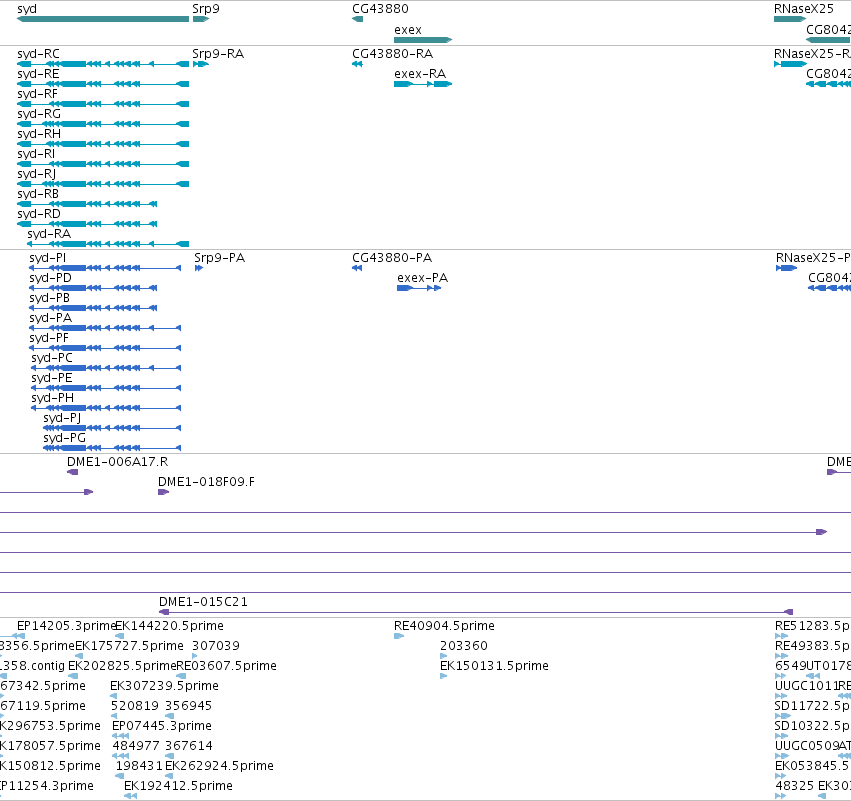Select the exex gene bar glyph

[x=423, y=40]
